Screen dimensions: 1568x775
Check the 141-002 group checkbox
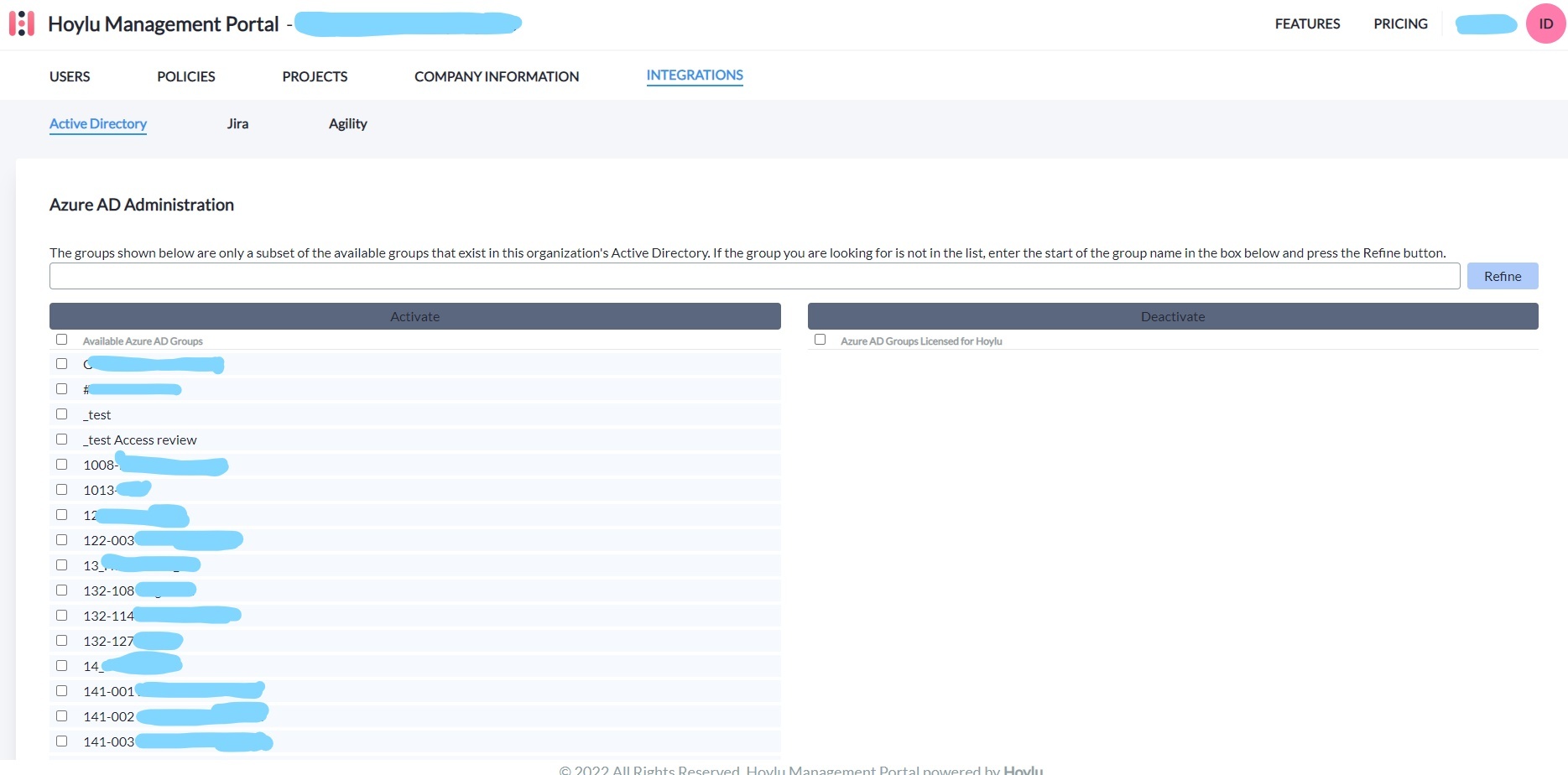[61, 716]
